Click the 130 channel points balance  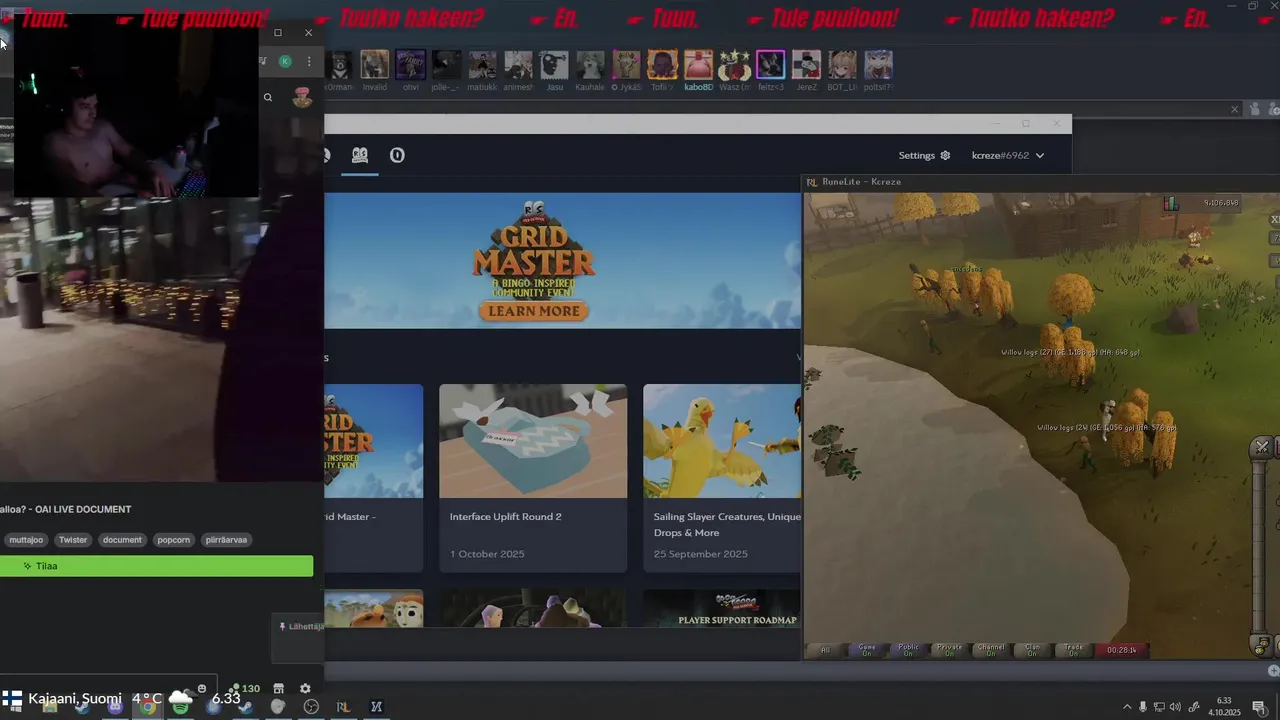click(x=245, y=688)
